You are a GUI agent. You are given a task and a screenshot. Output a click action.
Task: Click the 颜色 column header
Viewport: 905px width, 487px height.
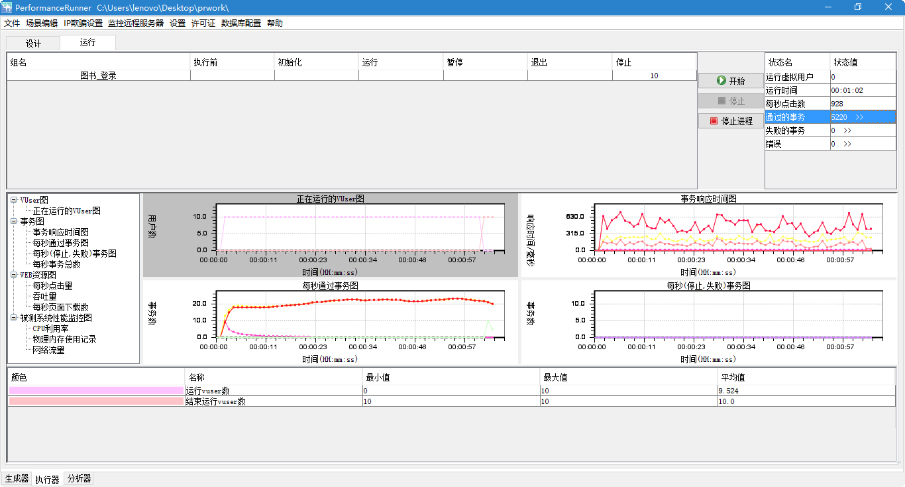96,377
